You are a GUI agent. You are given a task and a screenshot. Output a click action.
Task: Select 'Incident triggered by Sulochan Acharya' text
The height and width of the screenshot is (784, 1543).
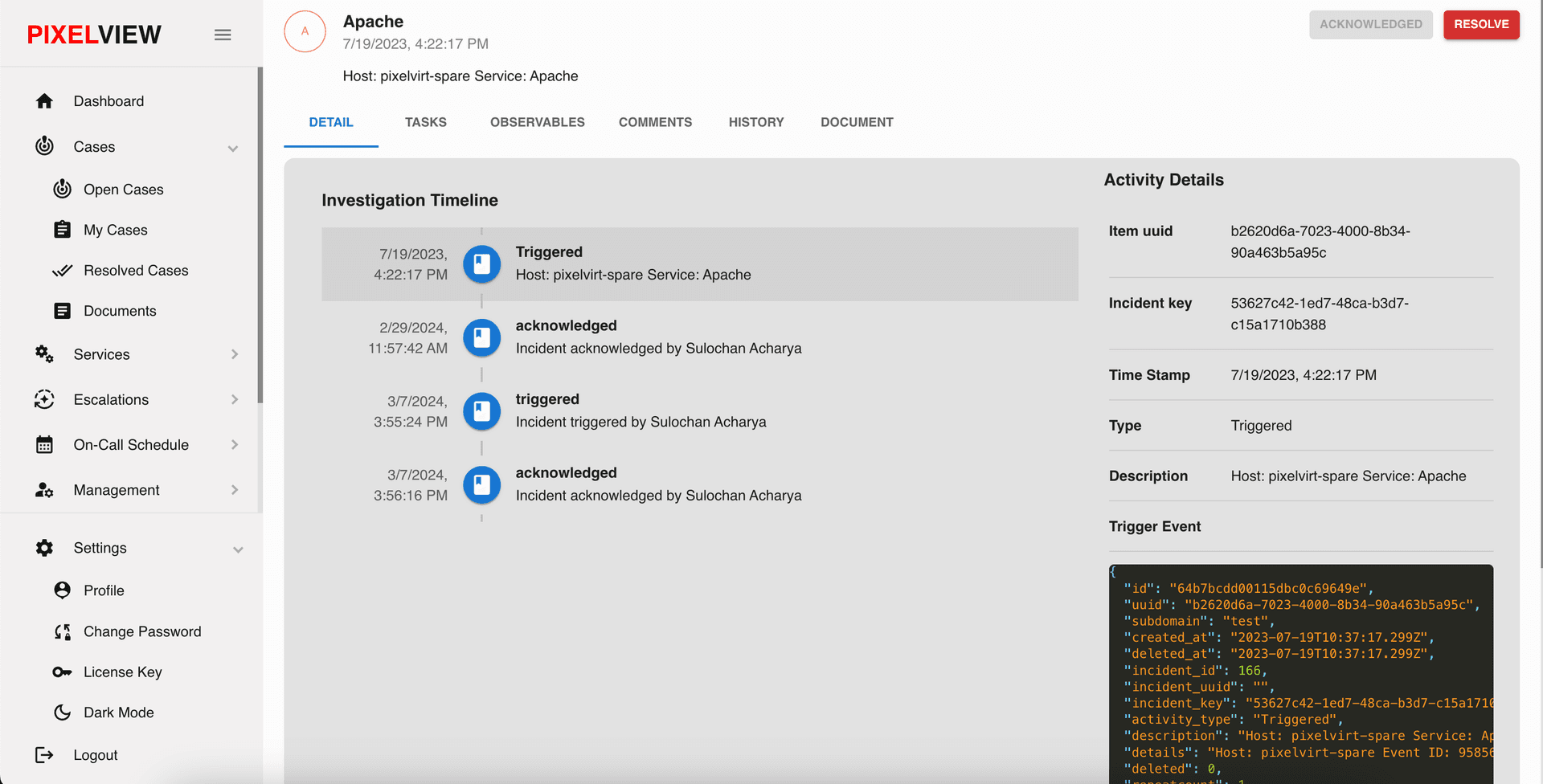coord(641,422)
